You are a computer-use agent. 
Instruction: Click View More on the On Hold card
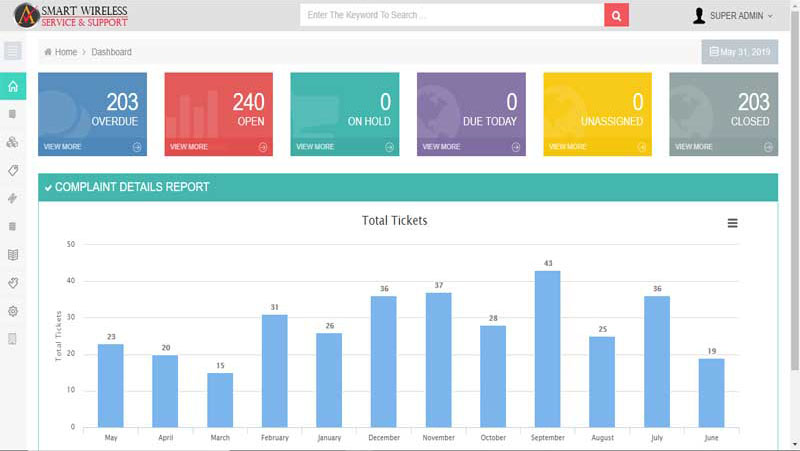tap(315, 147)
